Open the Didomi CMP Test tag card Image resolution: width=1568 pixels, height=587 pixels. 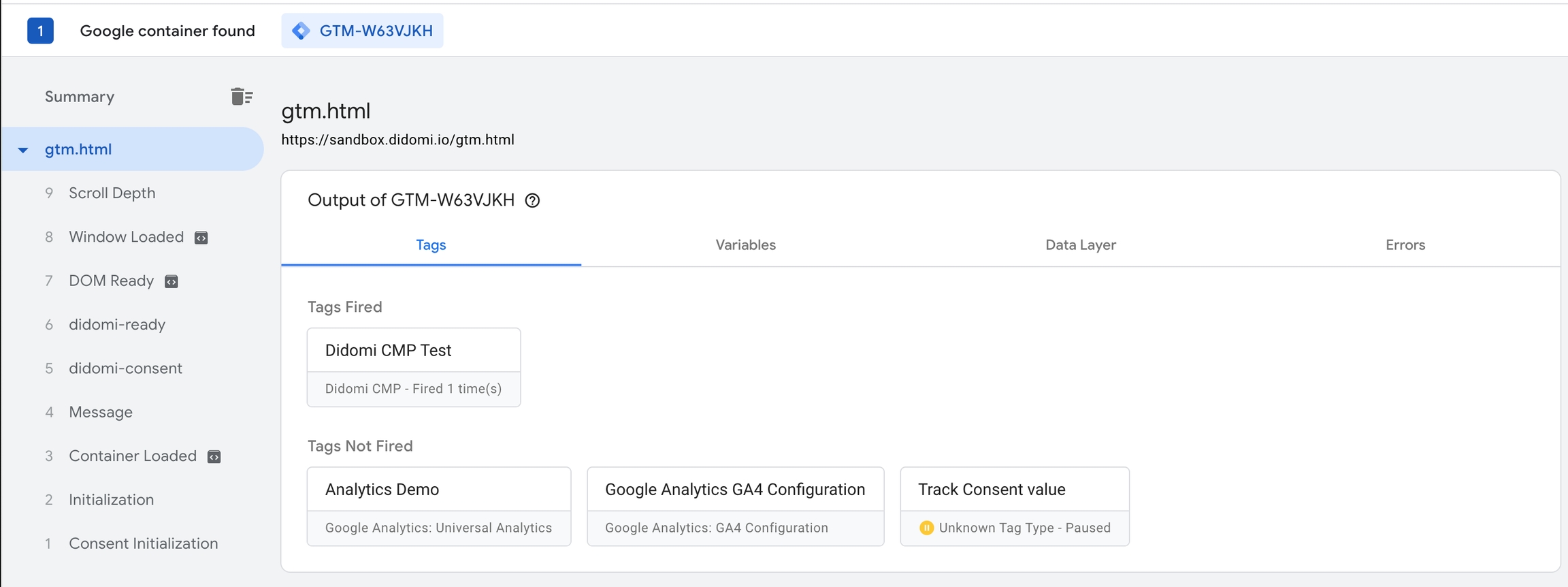414,368
